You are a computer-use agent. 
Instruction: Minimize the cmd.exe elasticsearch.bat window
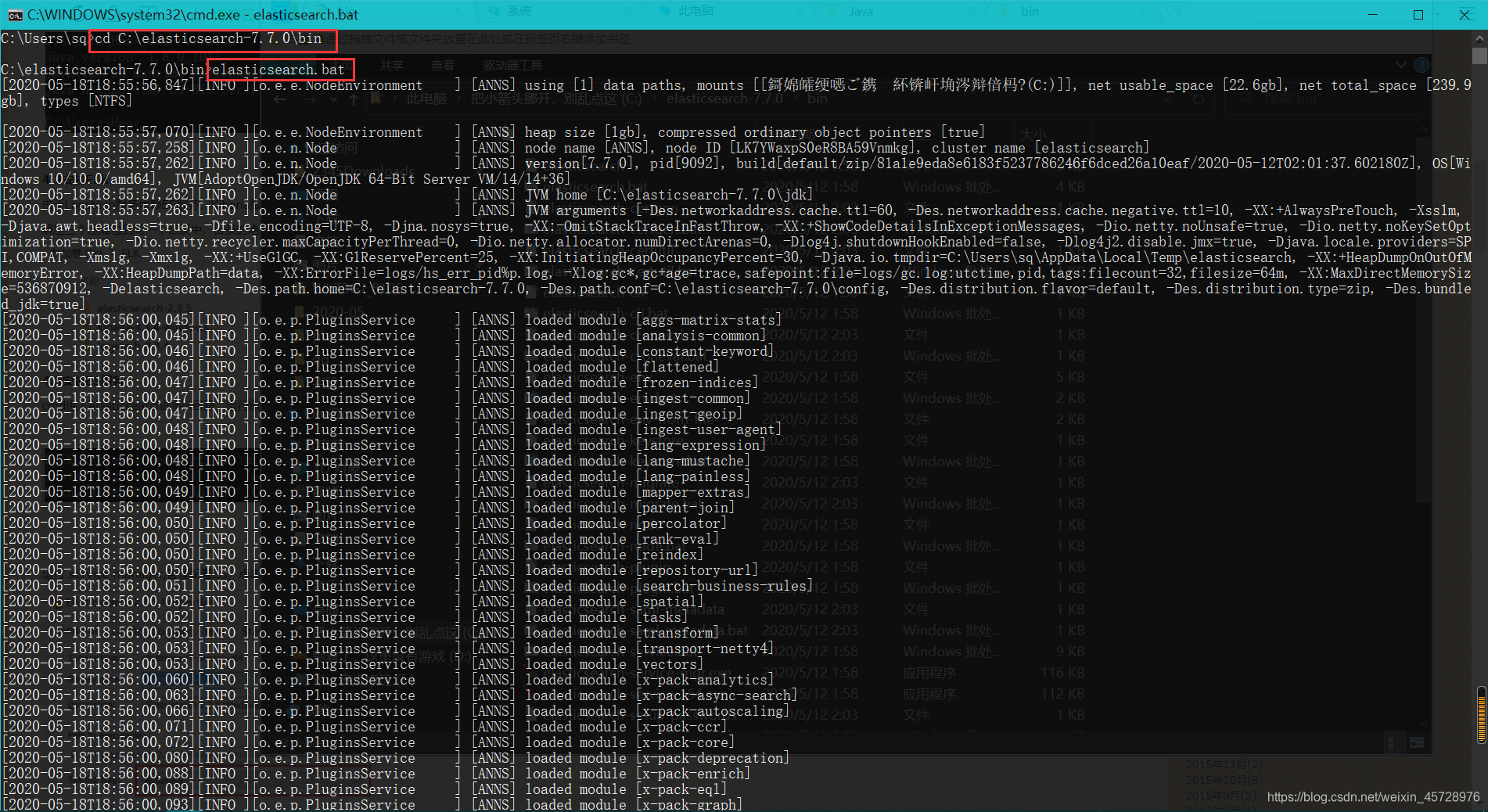(x=1373, y=15)
